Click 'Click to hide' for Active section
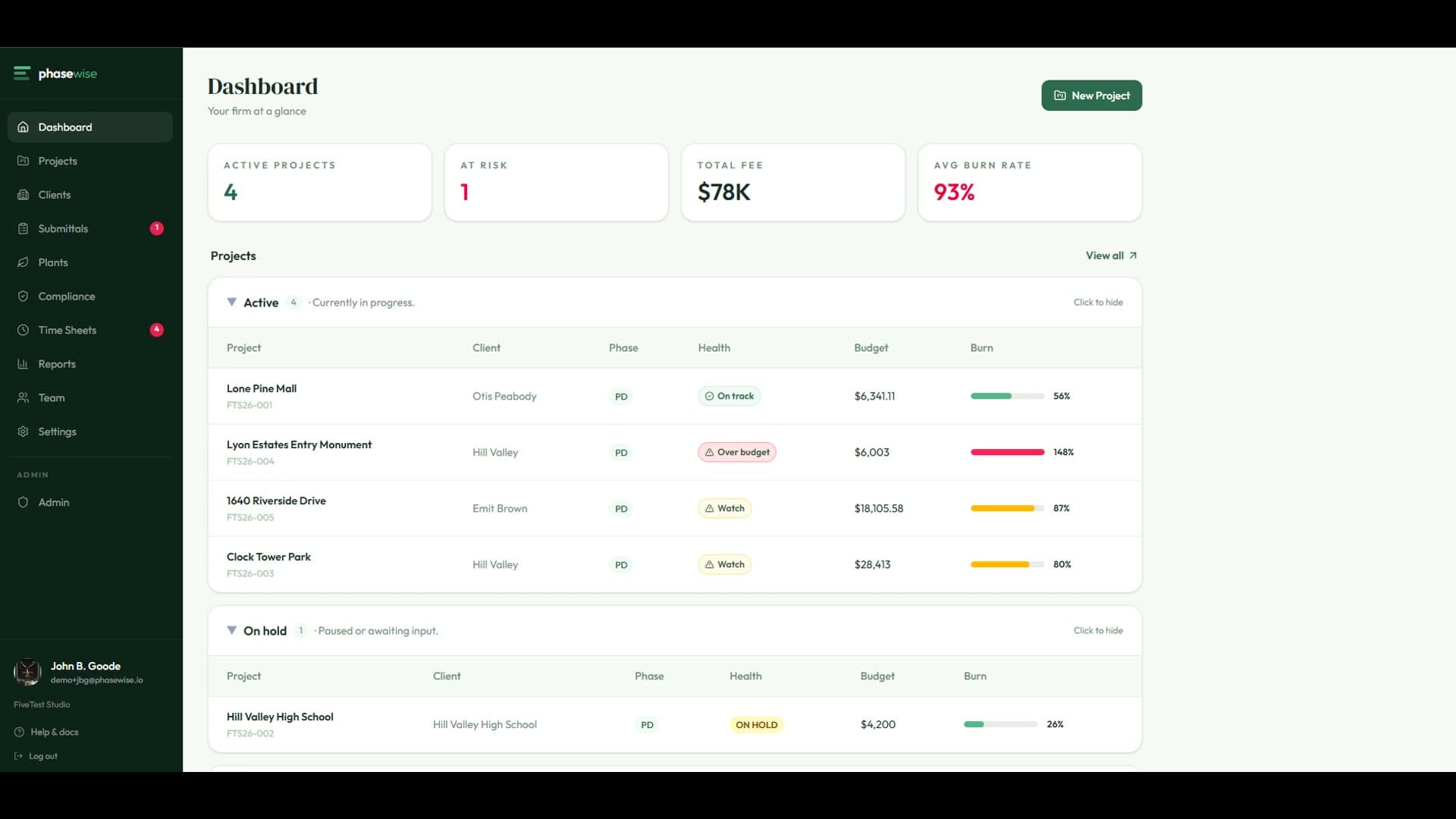1456x819 pixels. pyautogui.click(x=1098, y=302)
